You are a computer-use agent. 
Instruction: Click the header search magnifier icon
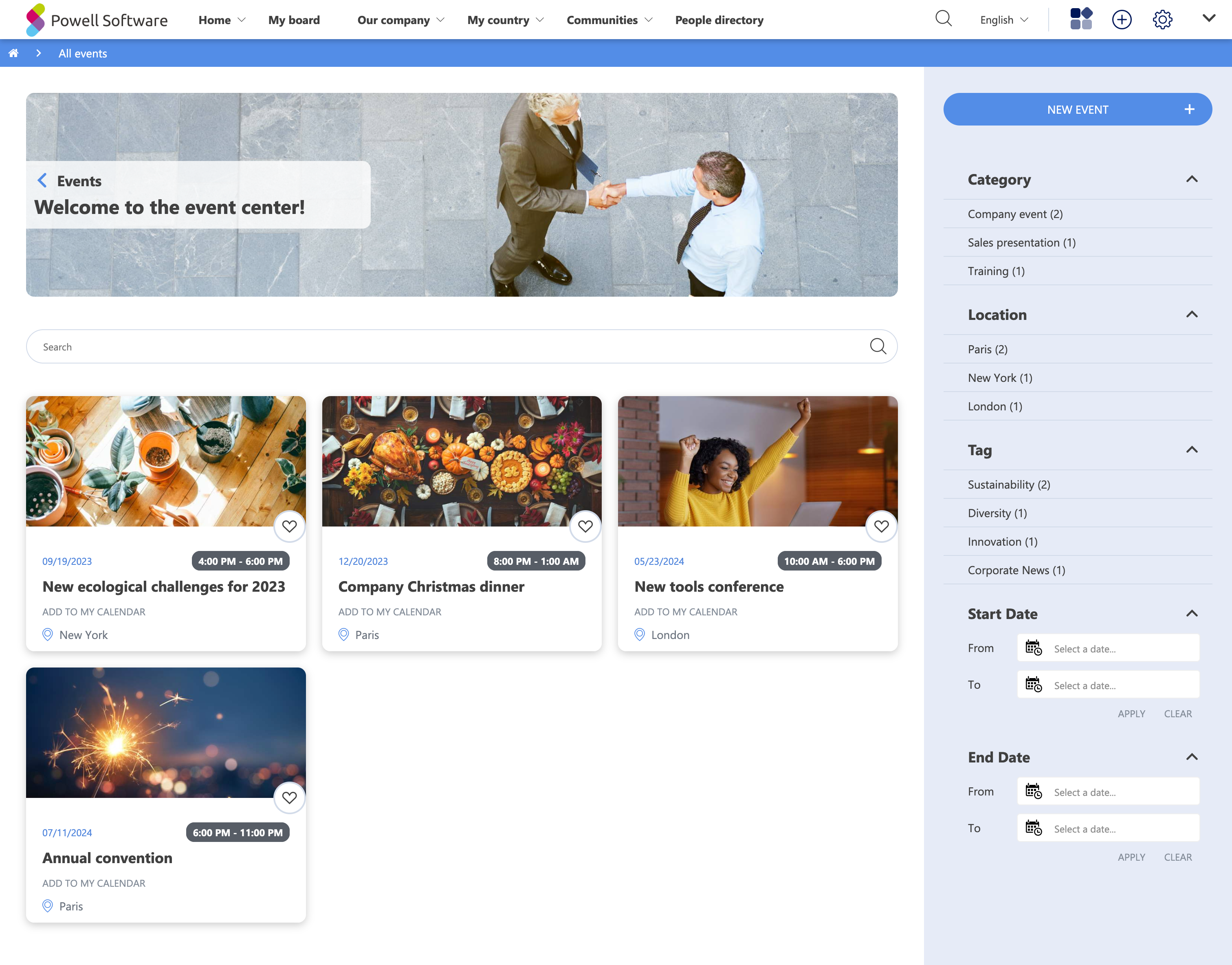943,19
